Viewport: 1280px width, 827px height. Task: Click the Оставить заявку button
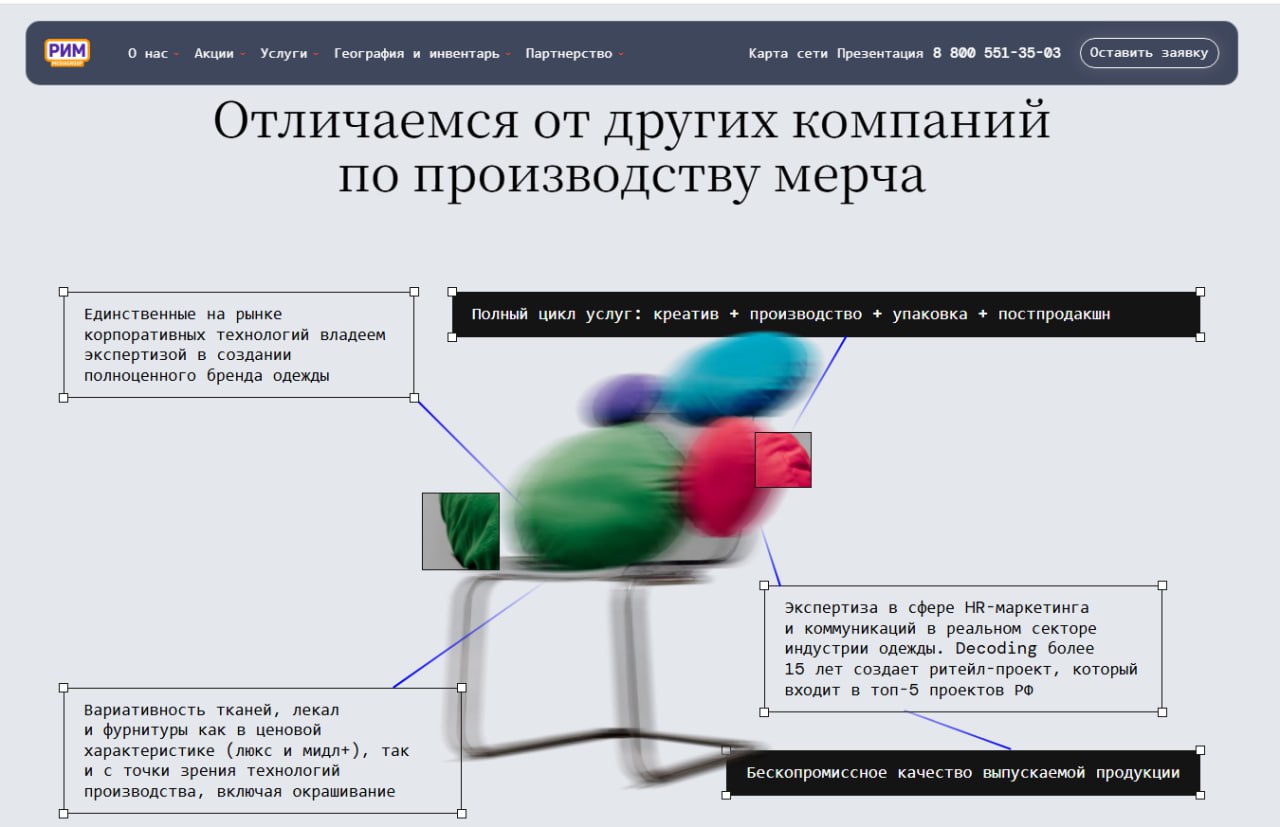point(1149,53)
